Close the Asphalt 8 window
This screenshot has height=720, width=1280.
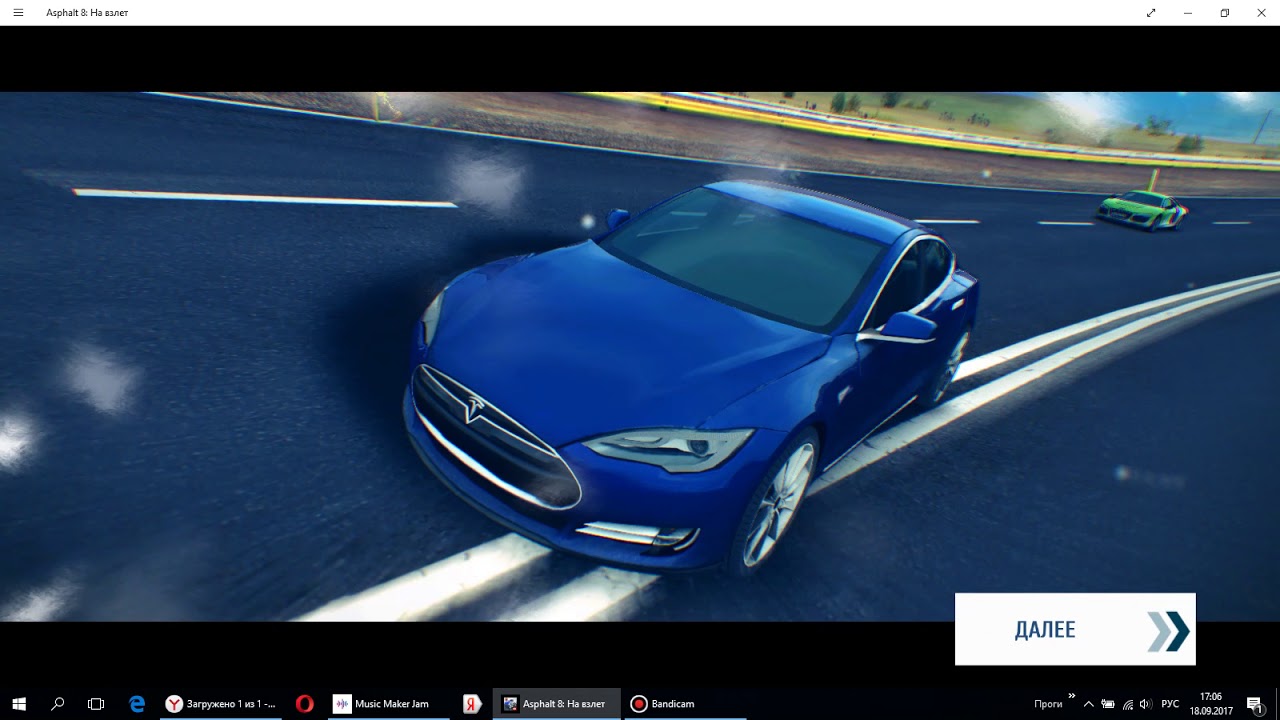(x=1261, y=13)
